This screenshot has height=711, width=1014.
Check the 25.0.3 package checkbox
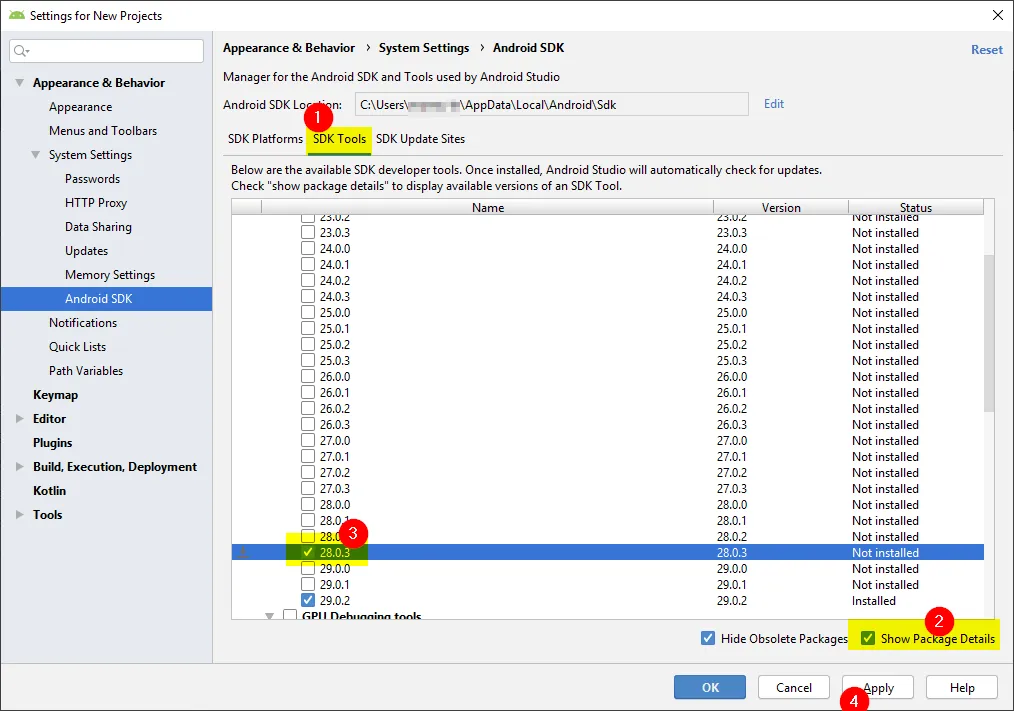pyautogui.click(x=308, y=360)
